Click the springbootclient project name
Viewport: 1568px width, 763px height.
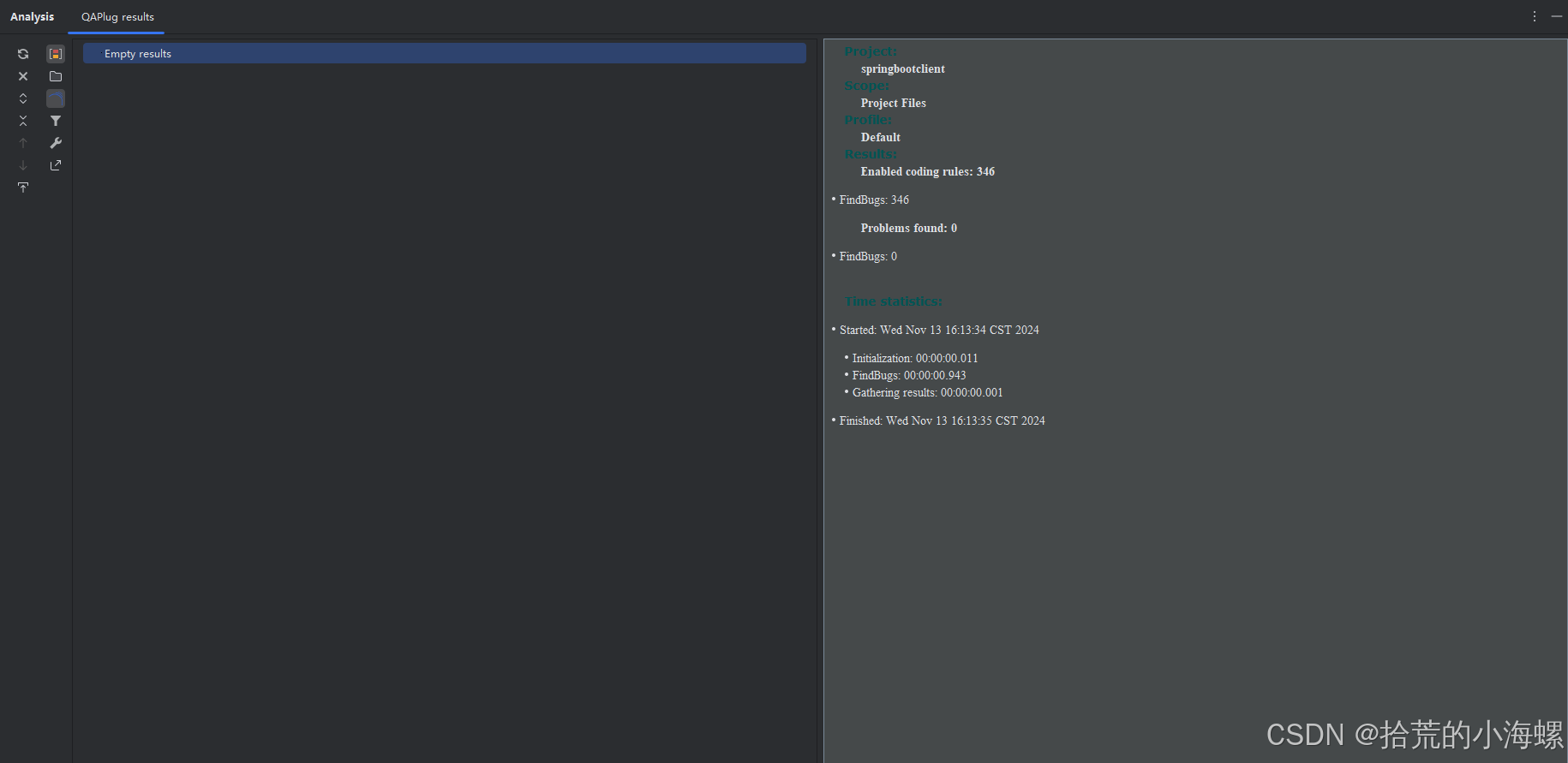click(x=902, y=69)
